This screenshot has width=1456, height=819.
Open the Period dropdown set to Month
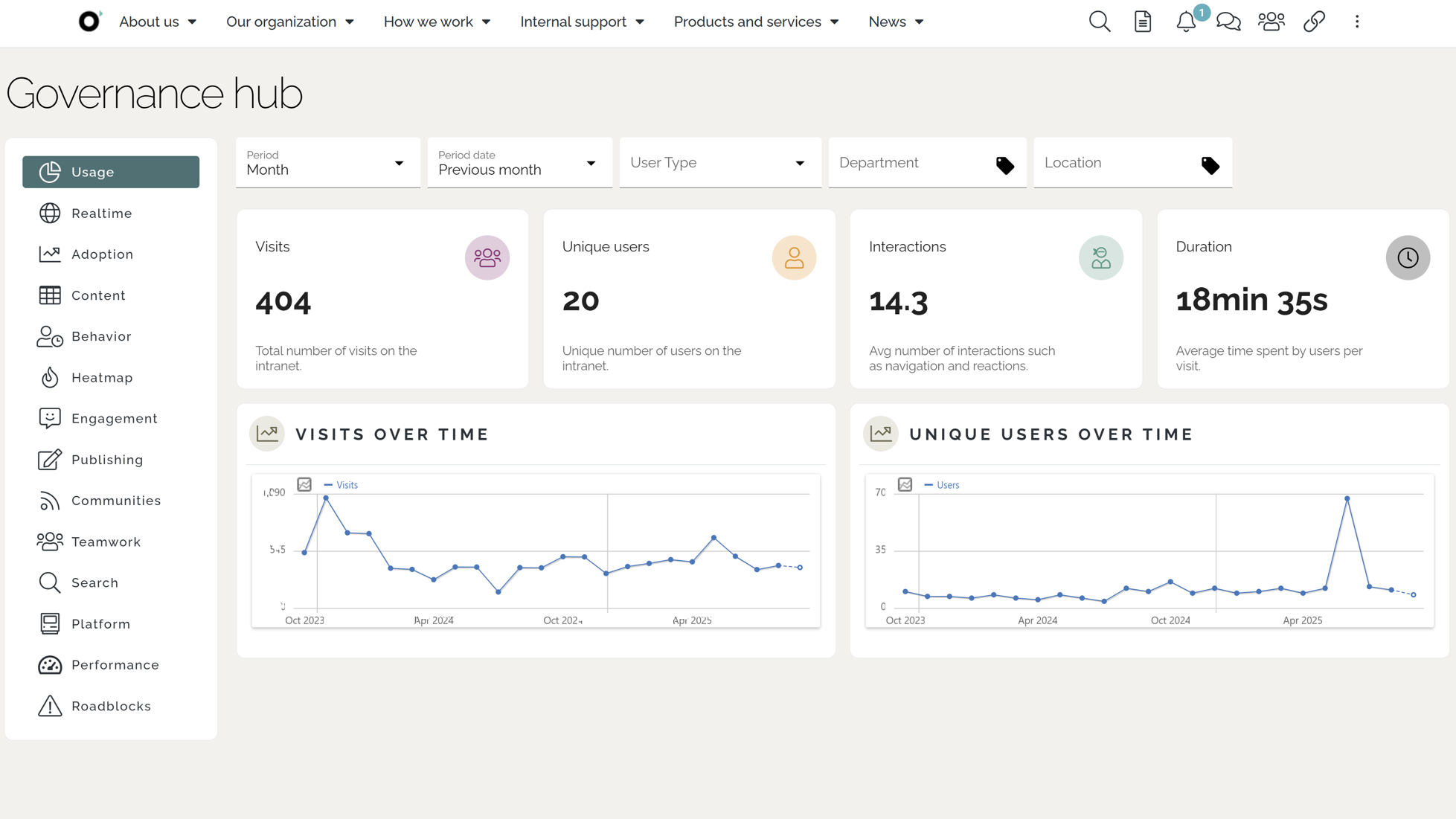tap(328, 163)
